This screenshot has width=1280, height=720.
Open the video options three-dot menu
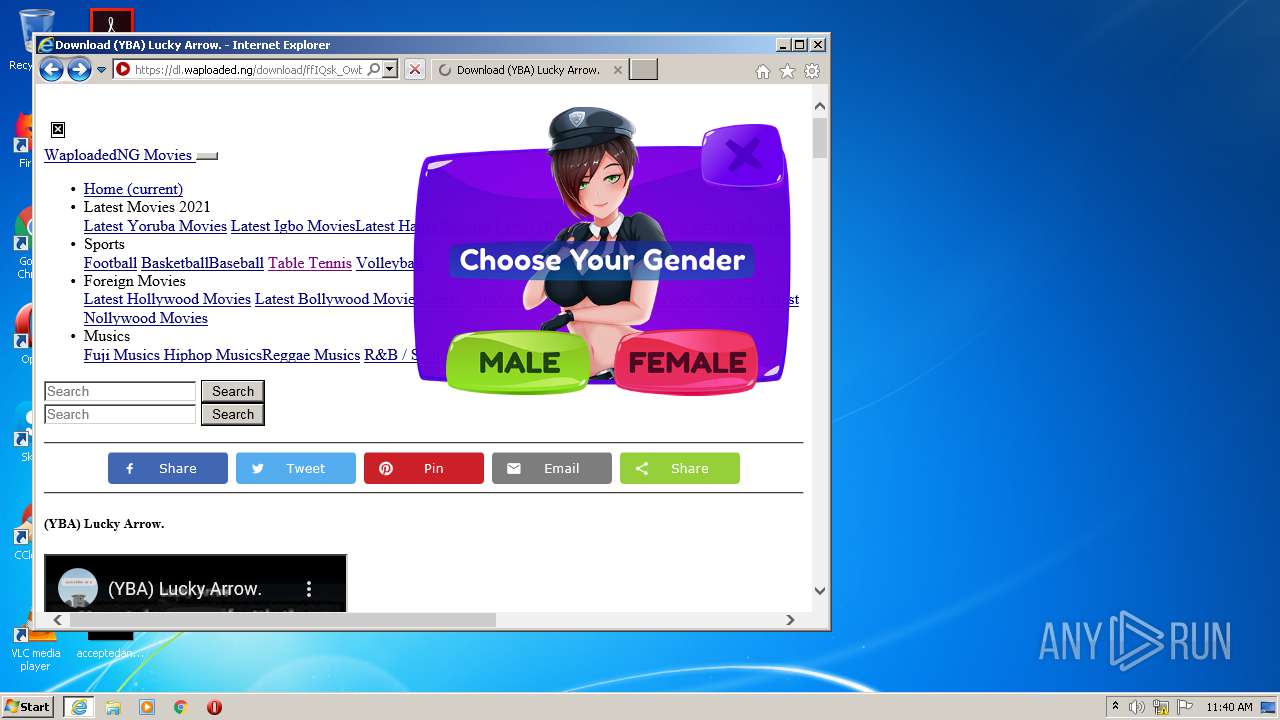tap(309, 589)
